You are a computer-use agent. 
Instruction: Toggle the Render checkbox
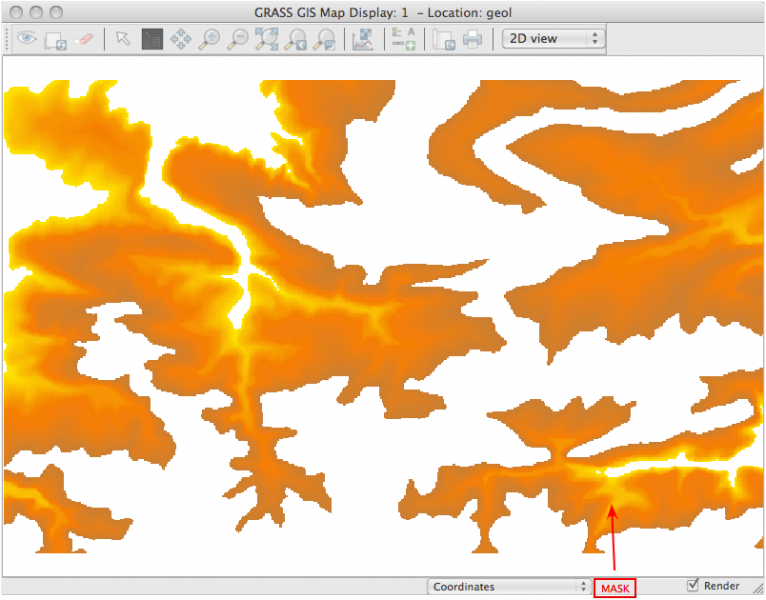693,585
